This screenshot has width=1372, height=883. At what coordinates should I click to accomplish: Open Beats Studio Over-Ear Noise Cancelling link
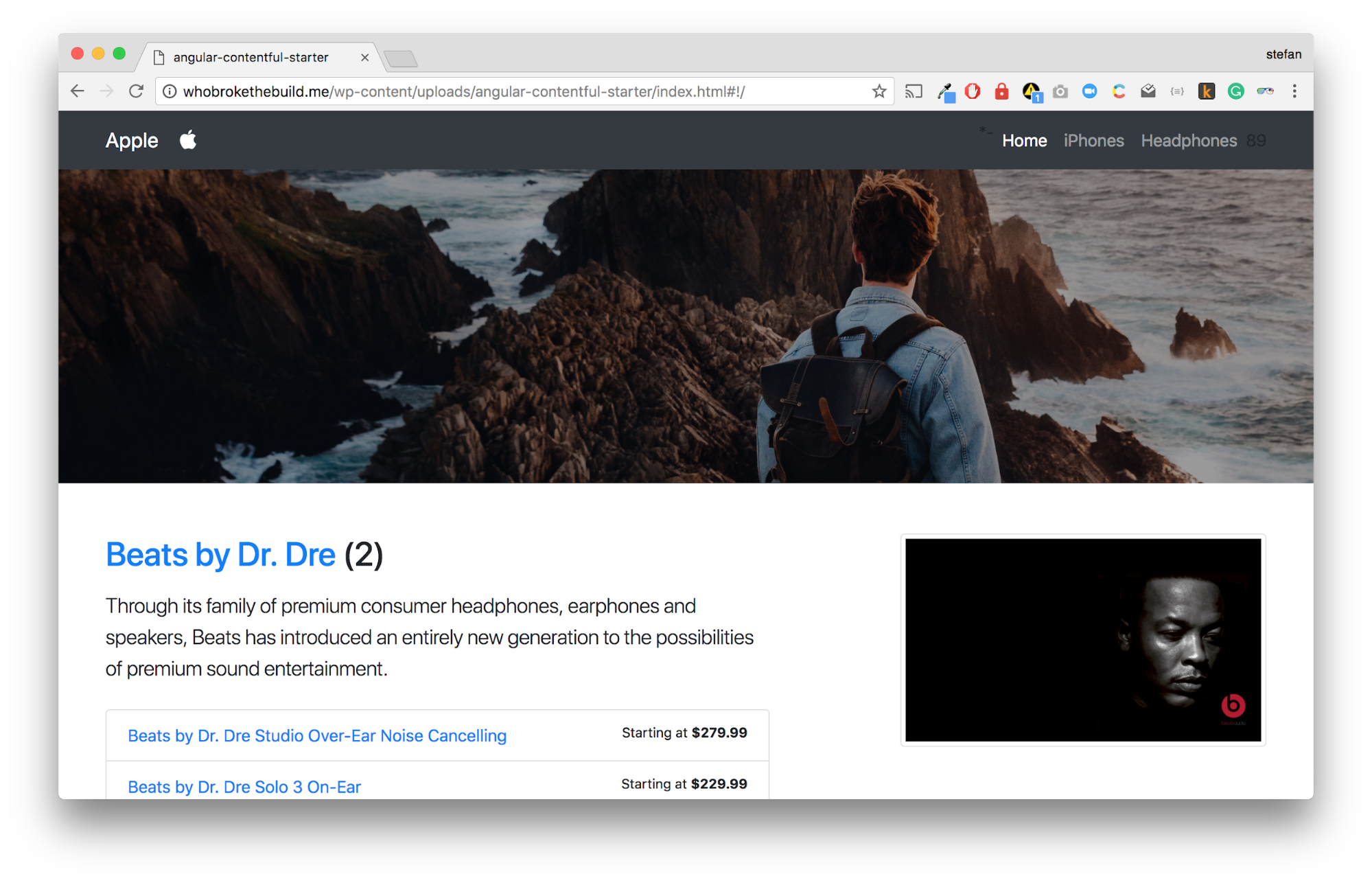point(317,736)
